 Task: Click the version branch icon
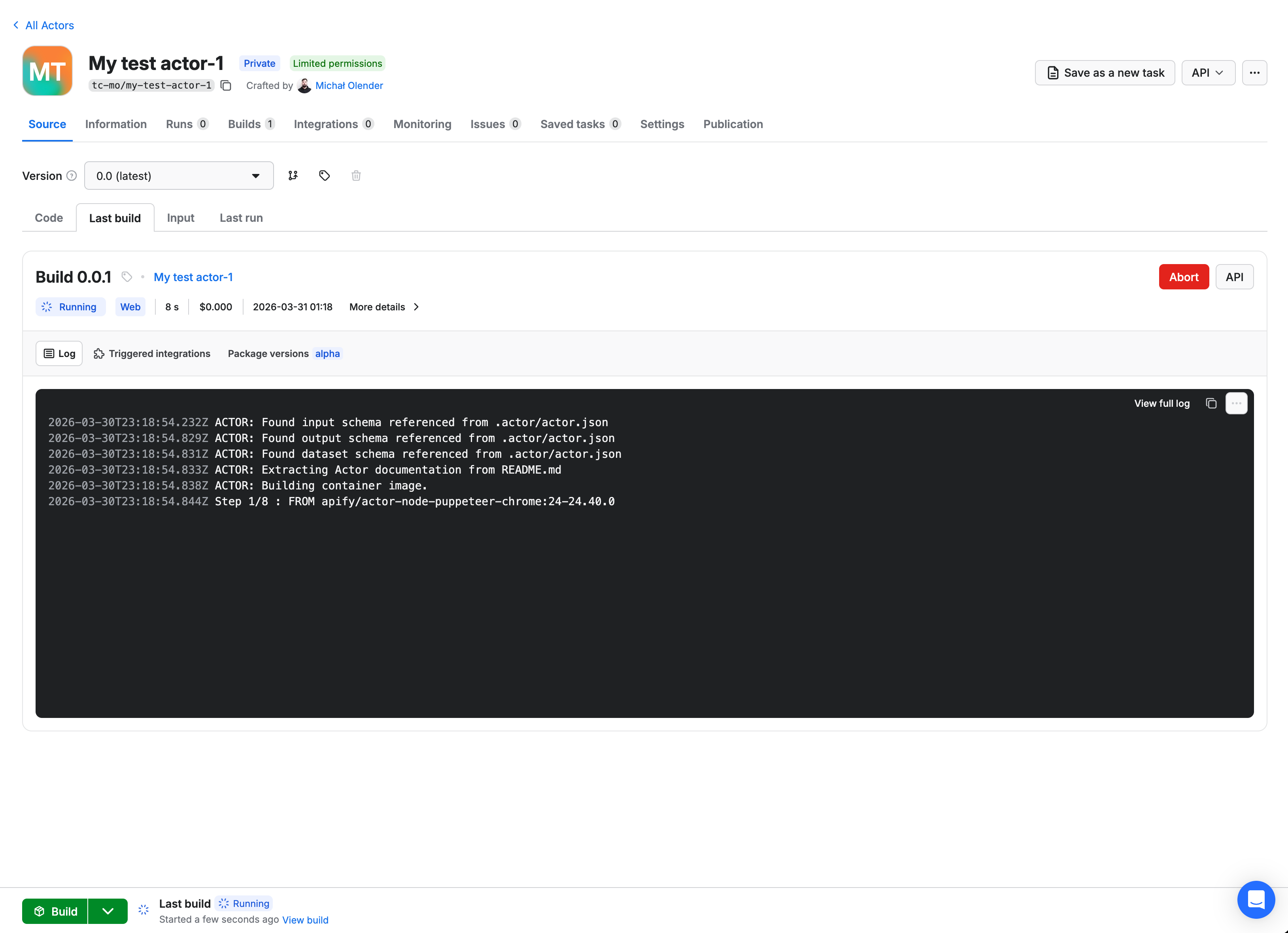pyautogui.click(x=293, y=176)
